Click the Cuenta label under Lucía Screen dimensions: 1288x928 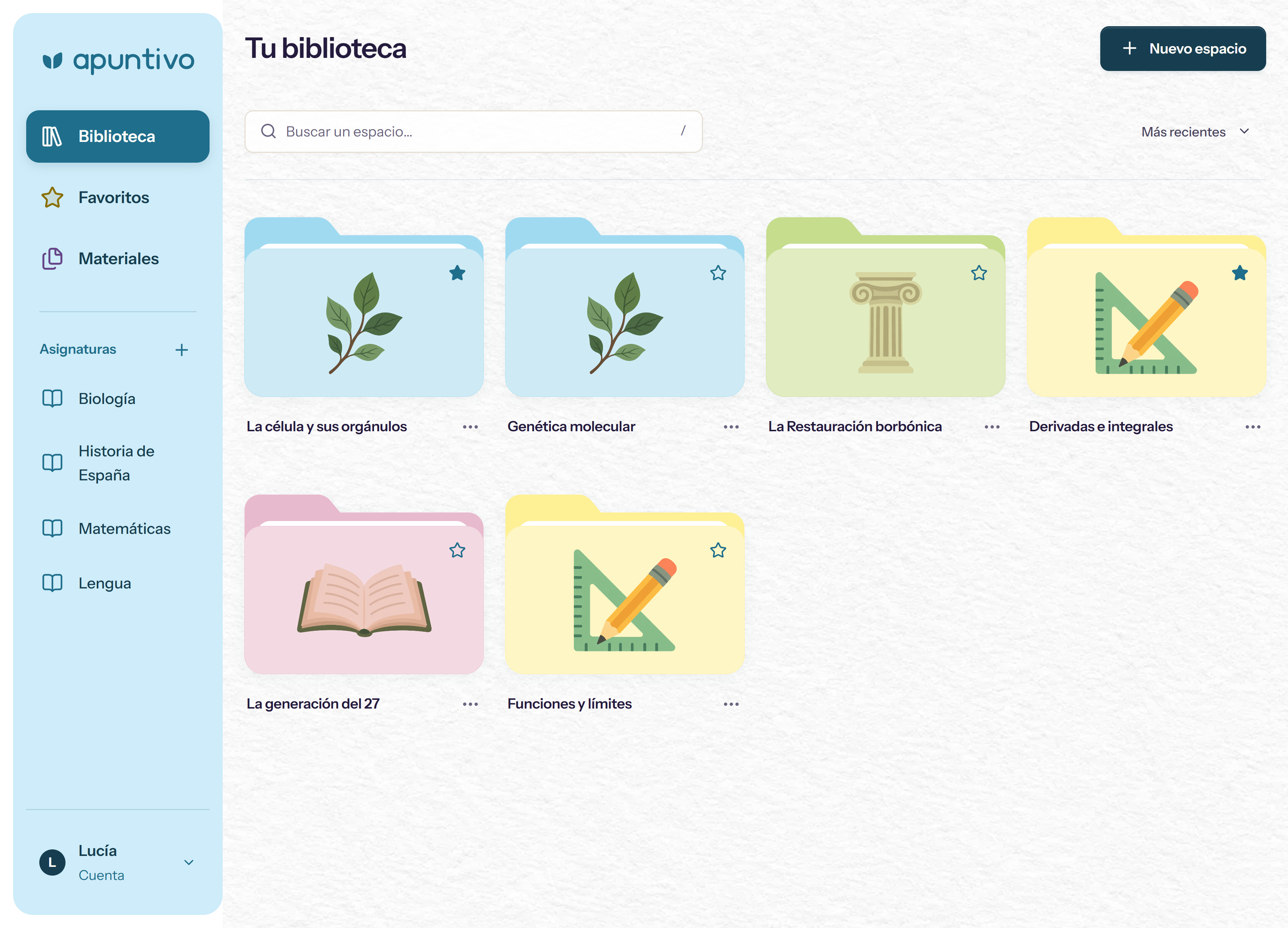coord(101,875)
